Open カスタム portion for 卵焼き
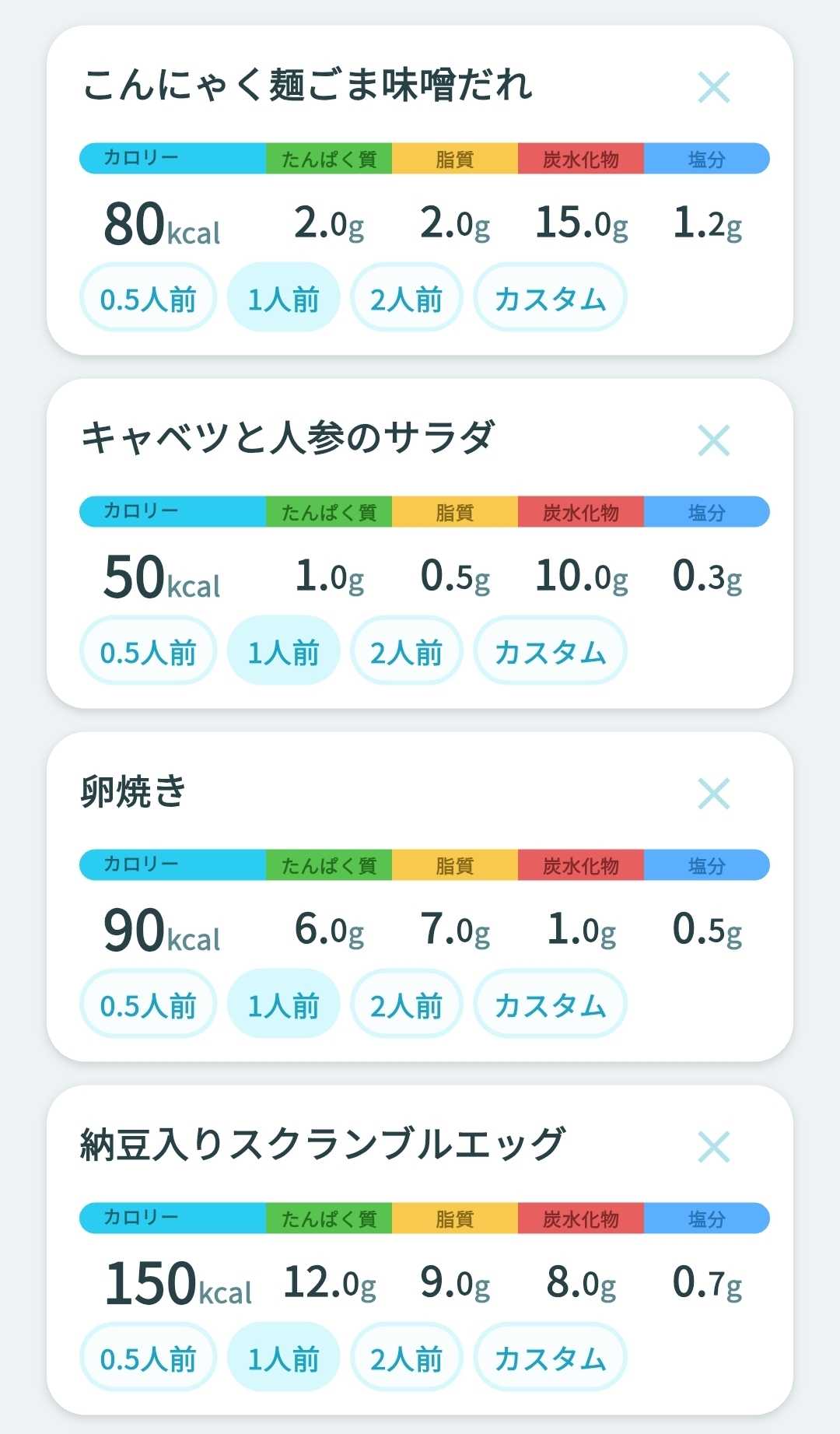The height and width of the screenshot is (1434, 840). (550, 1005)
